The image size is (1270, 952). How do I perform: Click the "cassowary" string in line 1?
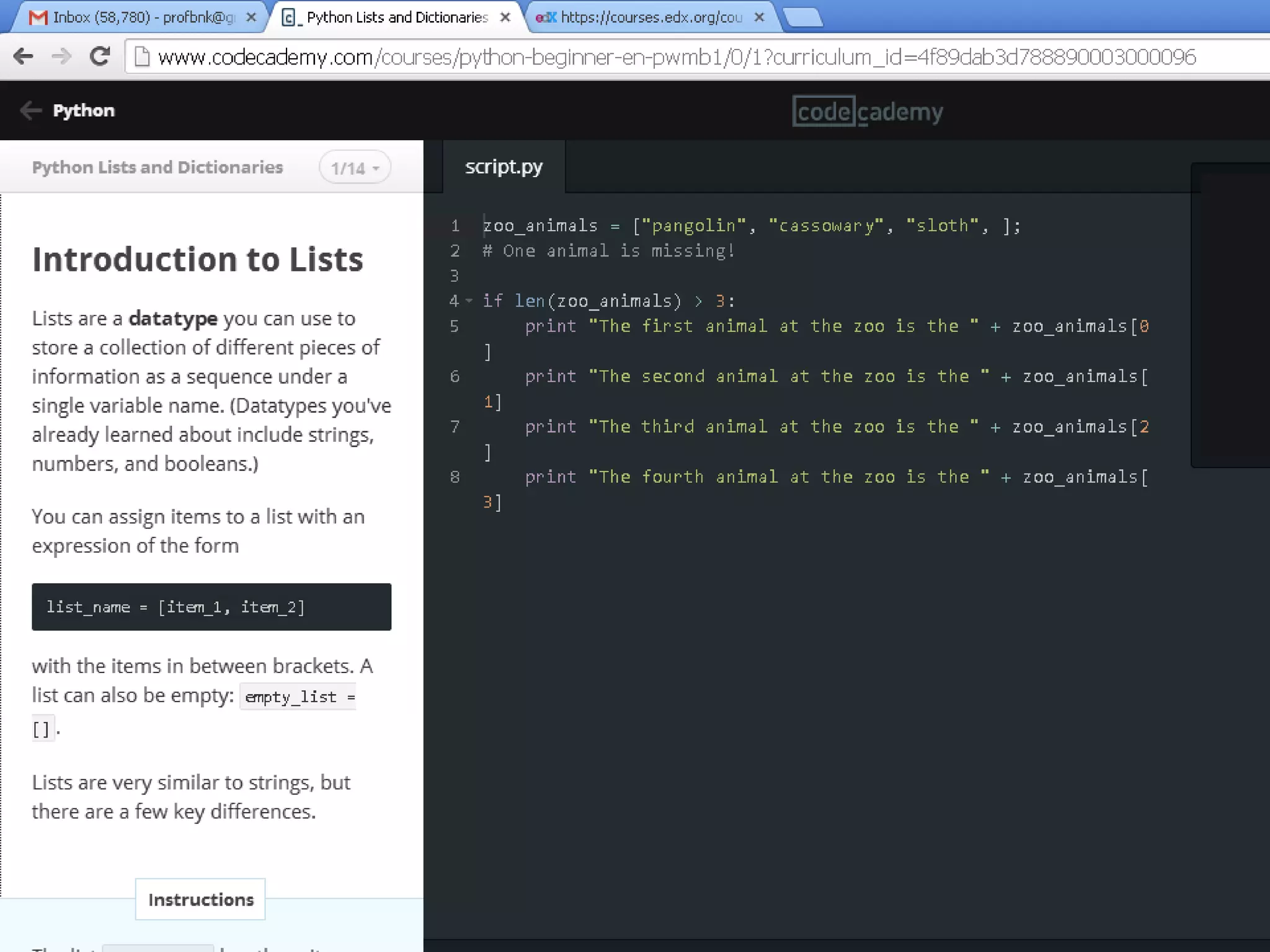(826, 226)
